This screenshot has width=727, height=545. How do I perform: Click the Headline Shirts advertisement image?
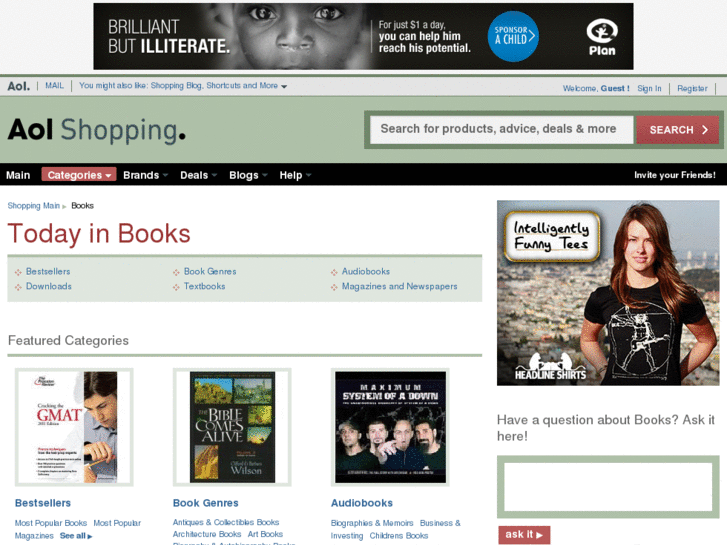pos(608,293)
